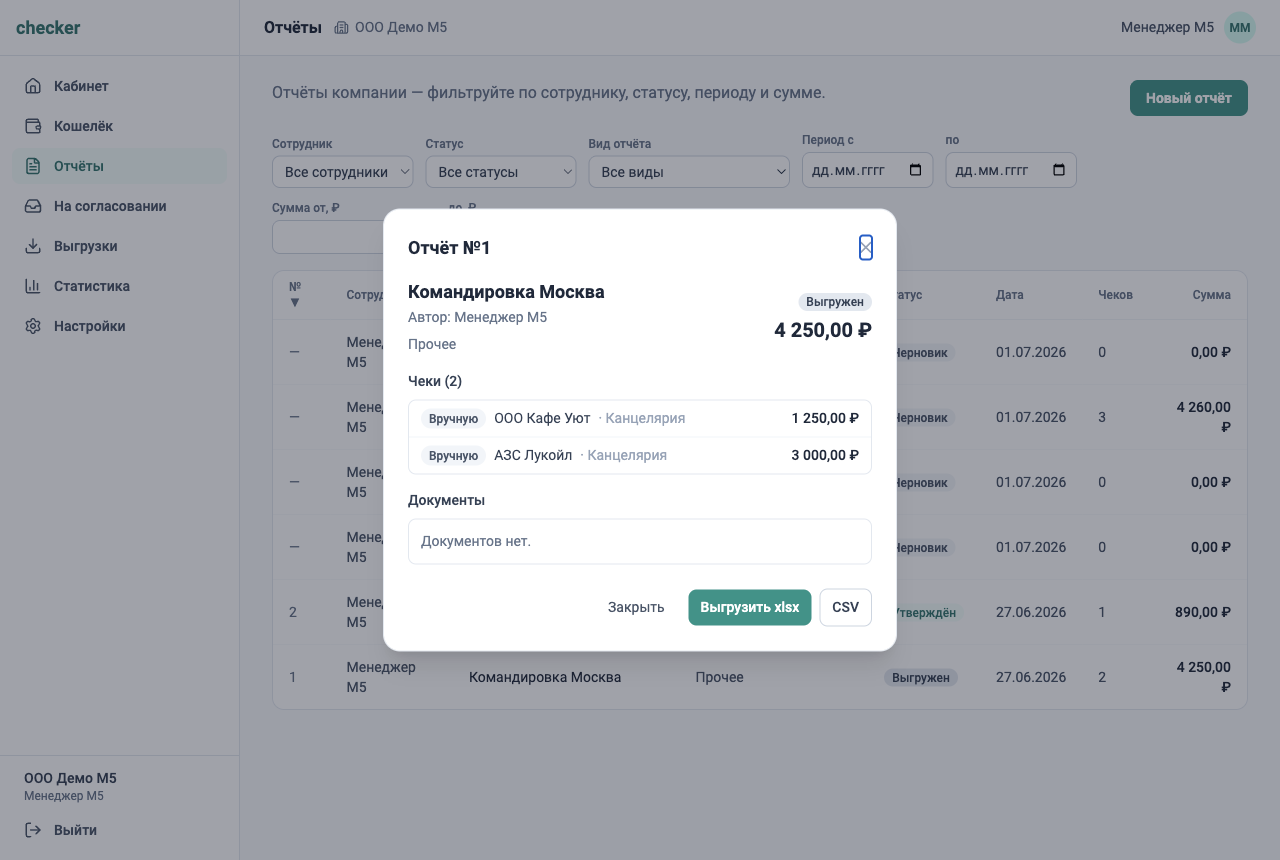Click the Закрыть button

coord(636,607)
